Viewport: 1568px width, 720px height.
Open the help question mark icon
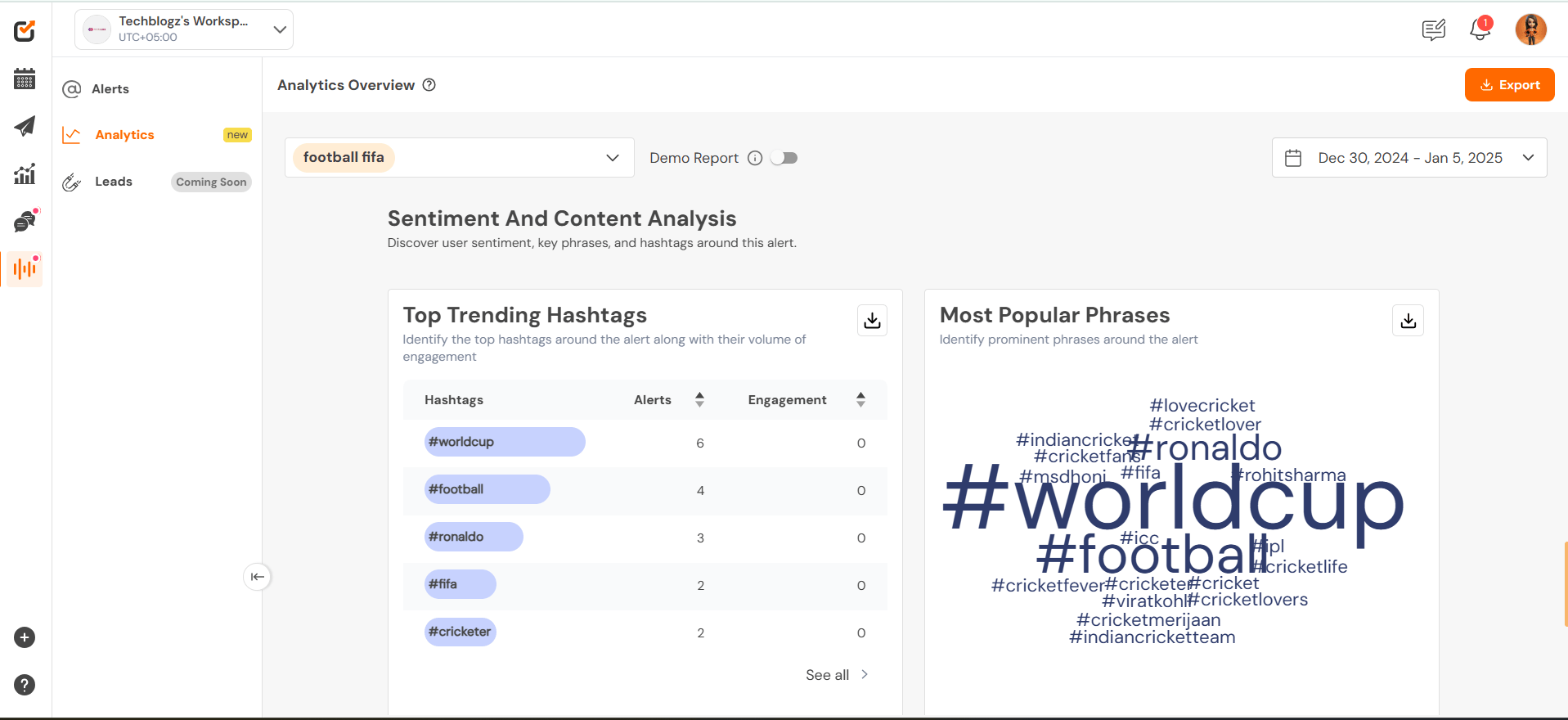pos(25,685)
